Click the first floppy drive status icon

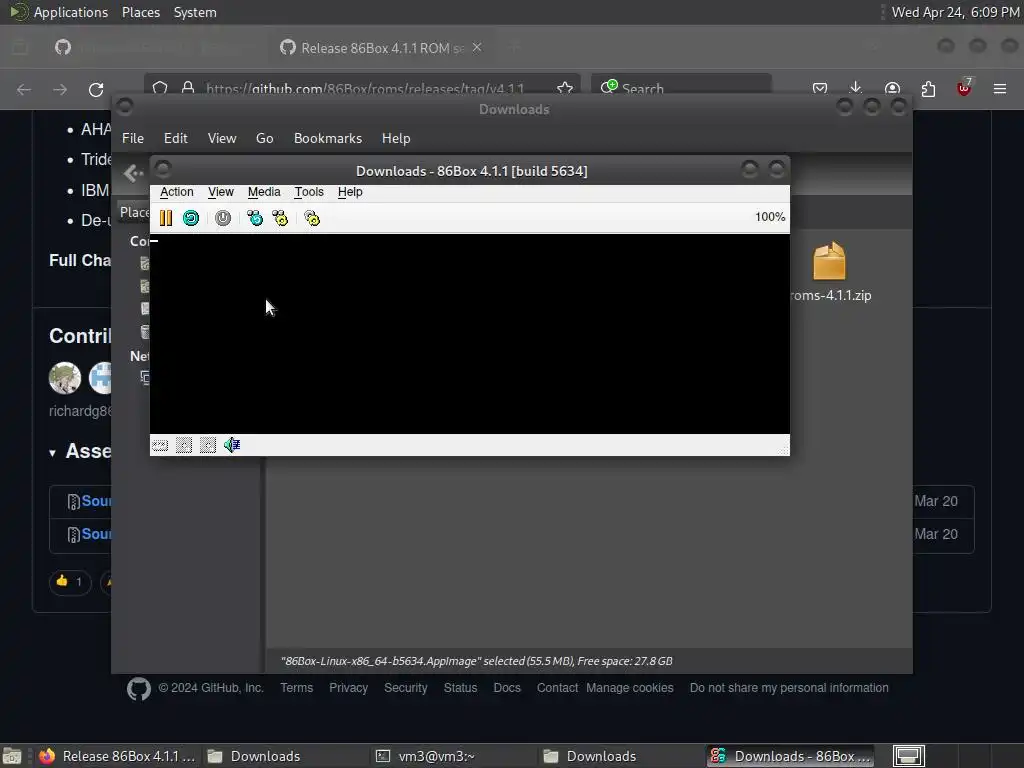(184, 445)
